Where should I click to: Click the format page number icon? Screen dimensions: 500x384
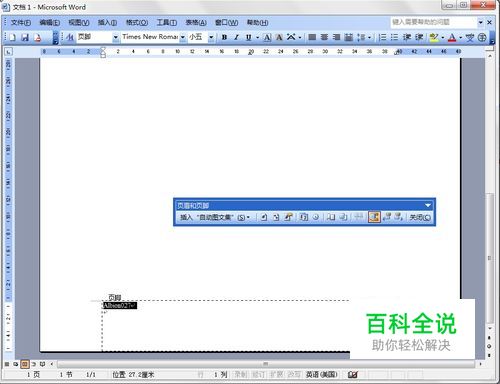288,217
